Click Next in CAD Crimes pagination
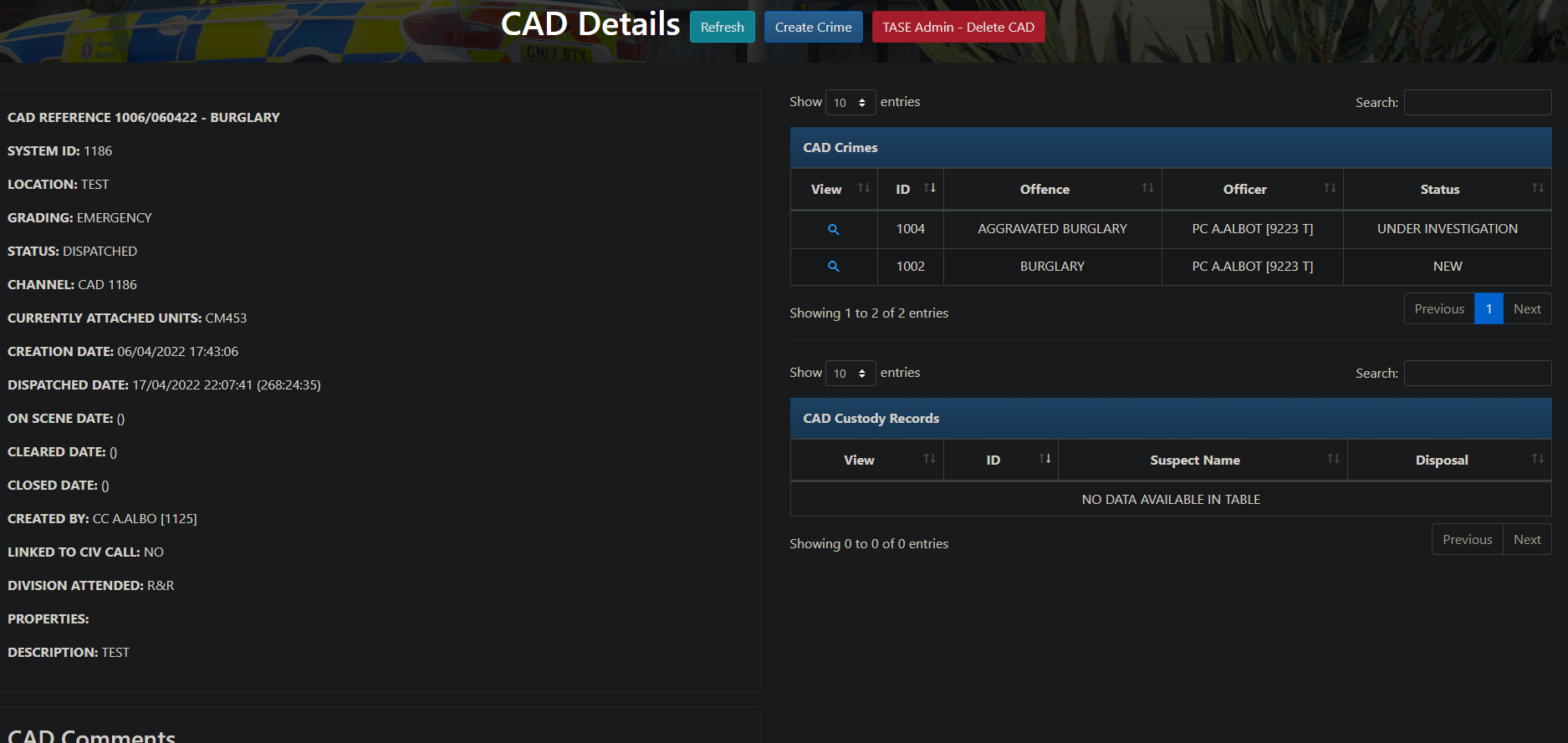Viewport: 1568px width, 743px height. [1526, 309]
